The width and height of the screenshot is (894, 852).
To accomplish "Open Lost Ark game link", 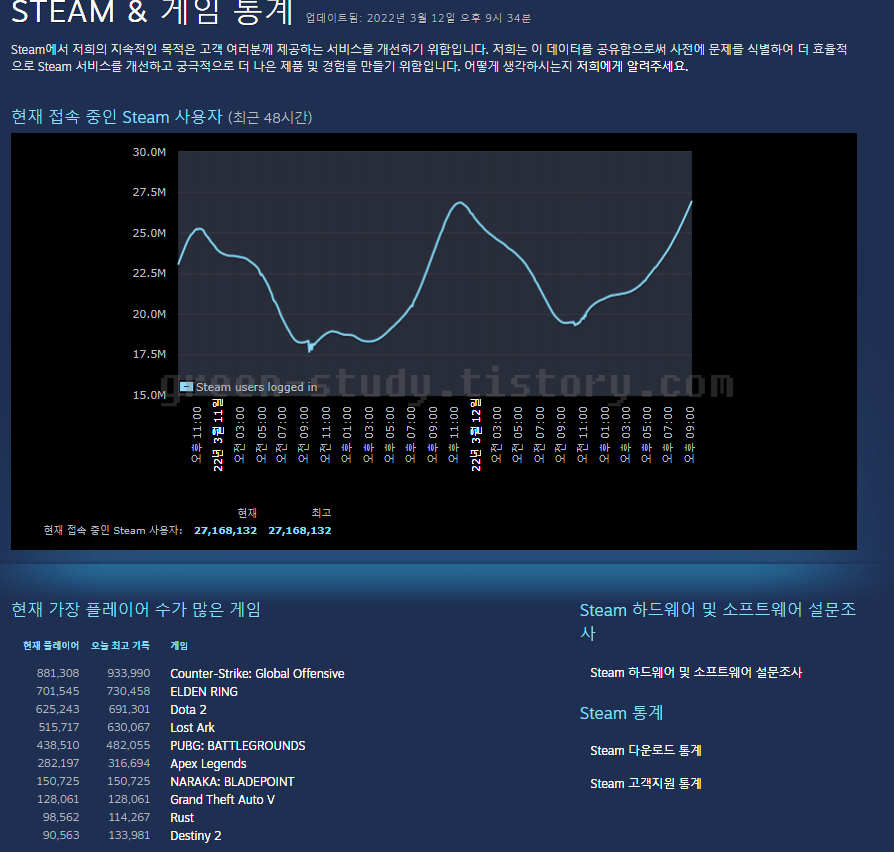I will pos(192,728).
